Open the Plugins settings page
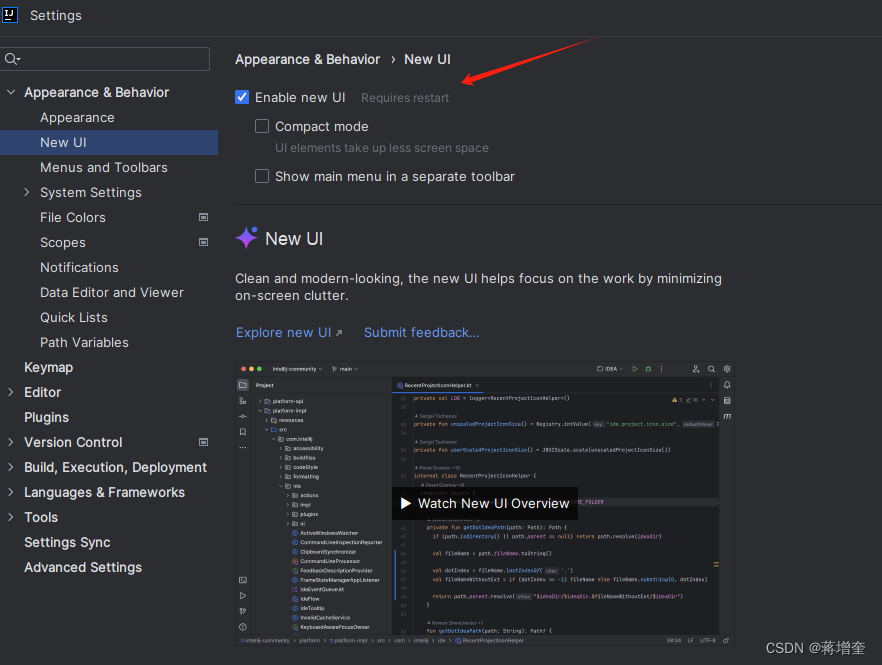The width and height of the screenshot is (882, 665). [46, 417]
